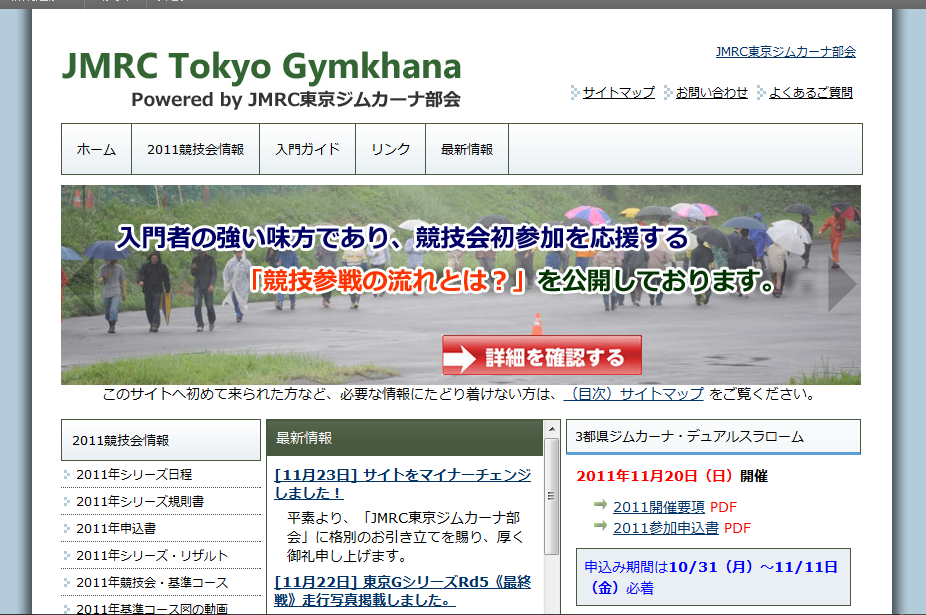Click the red 詳細を確認する banner button

coord(542,356)
